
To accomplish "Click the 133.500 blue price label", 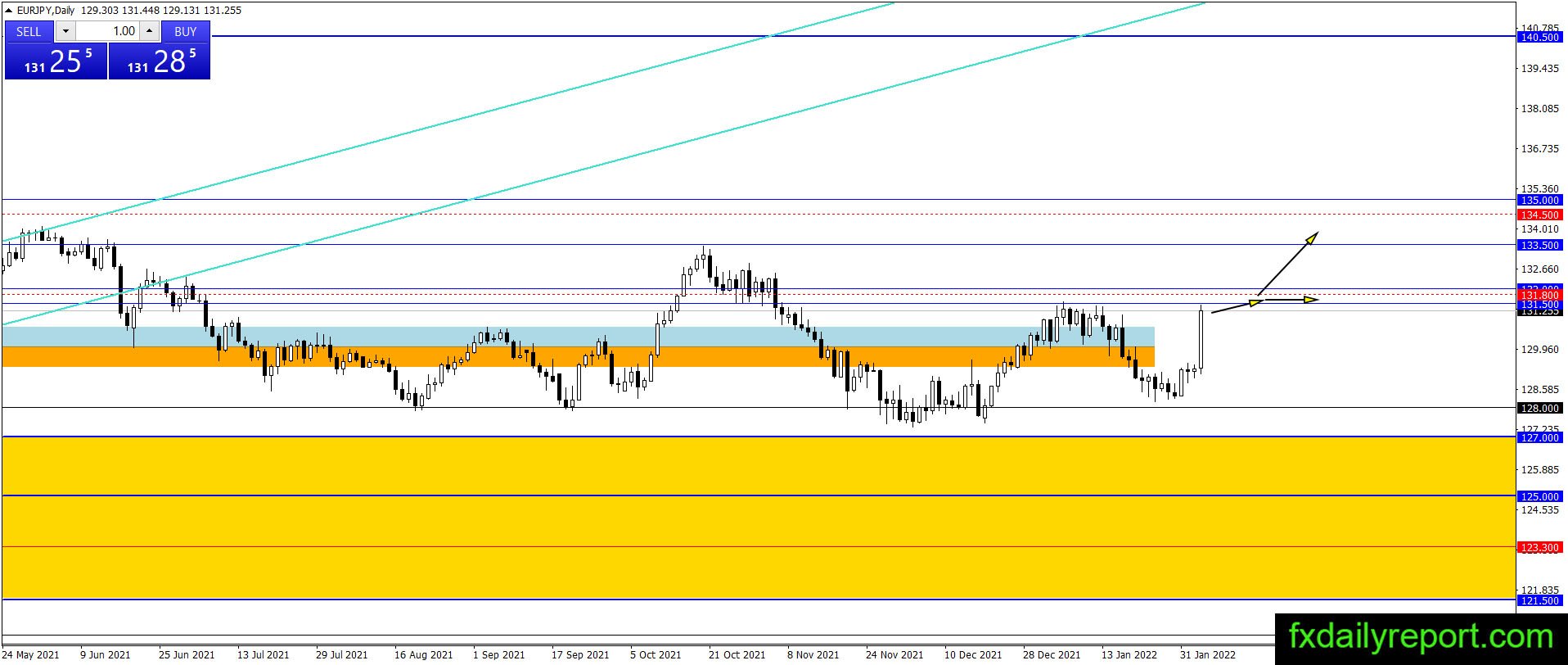I will (1539, 246).
